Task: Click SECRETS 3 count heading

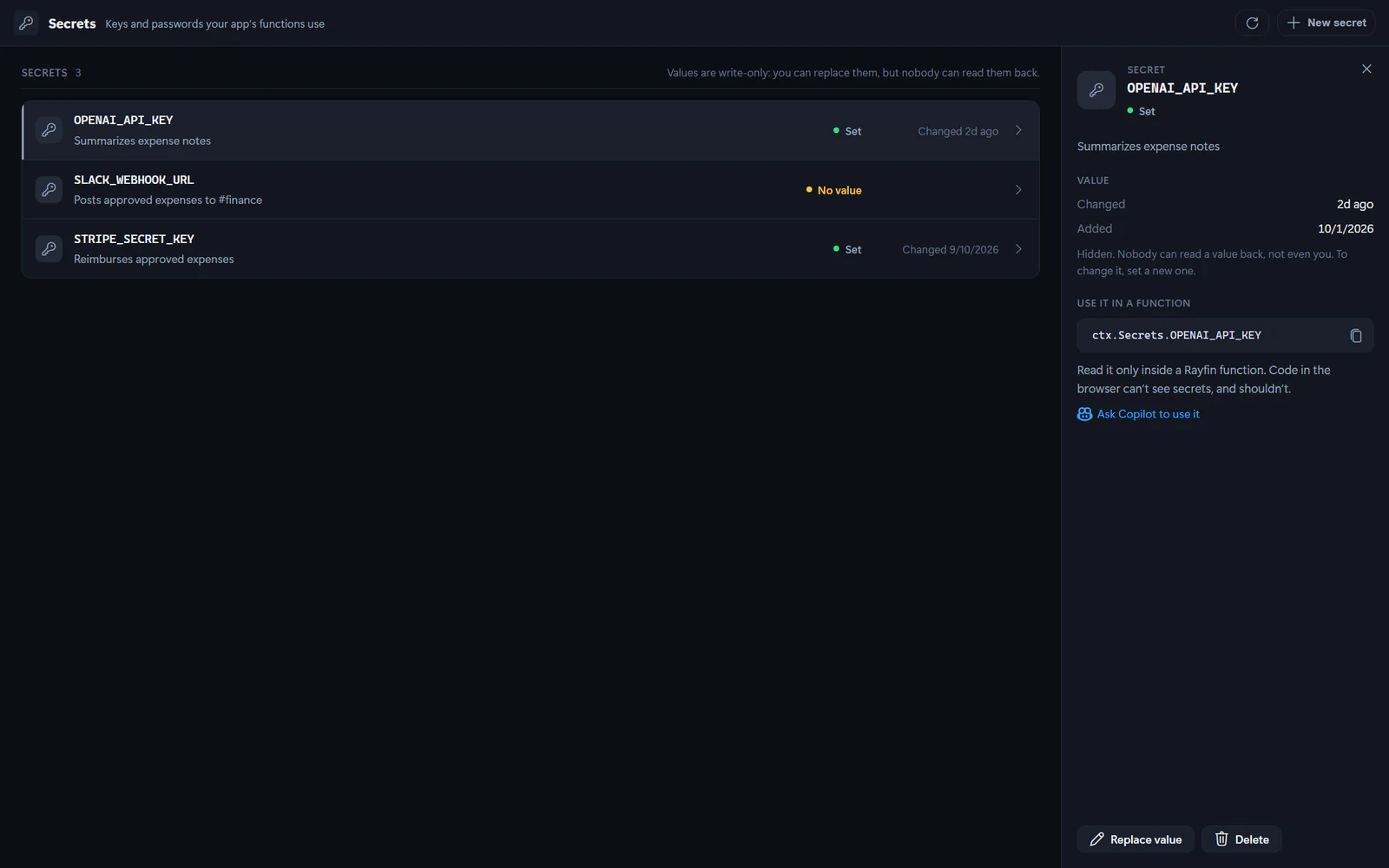Action: click(51, 73)
